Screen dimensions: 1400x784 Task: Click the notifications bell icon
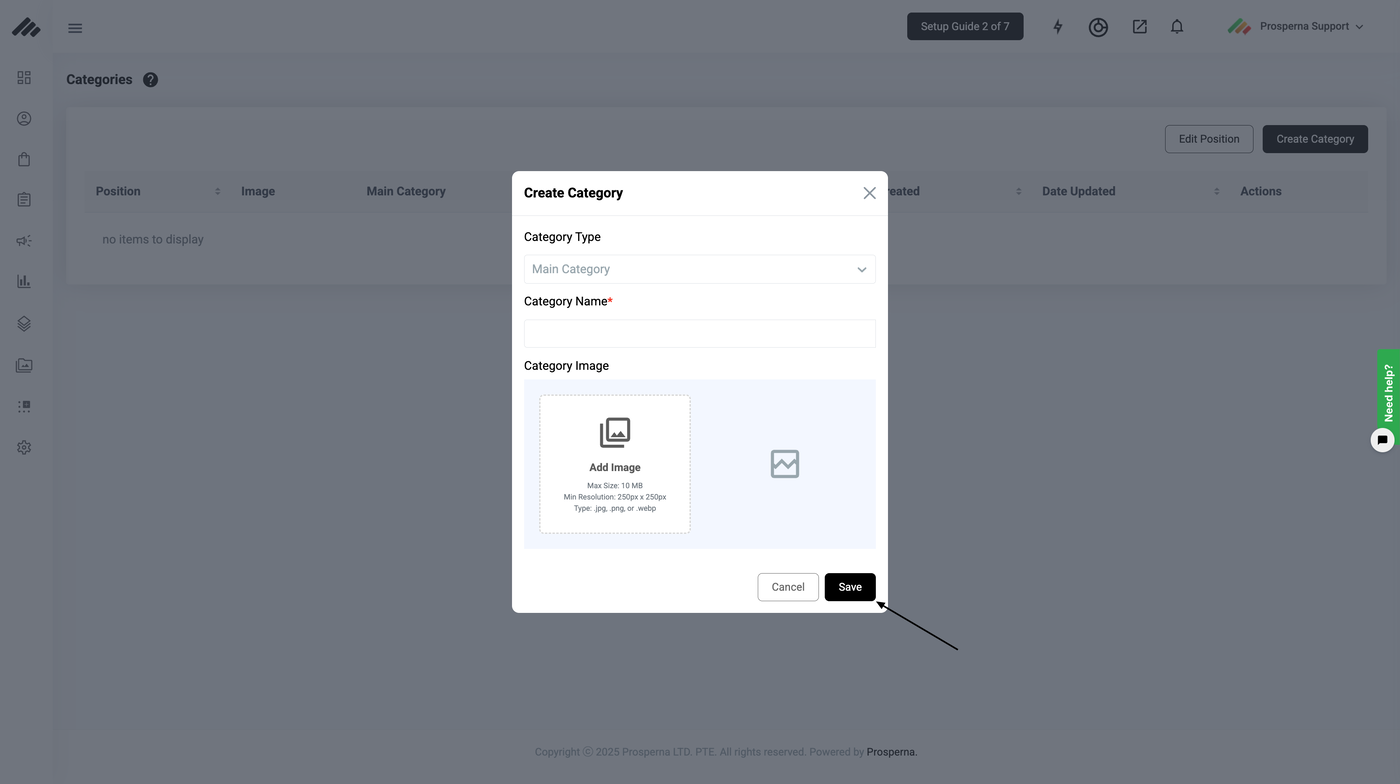tap(1177, 27)
